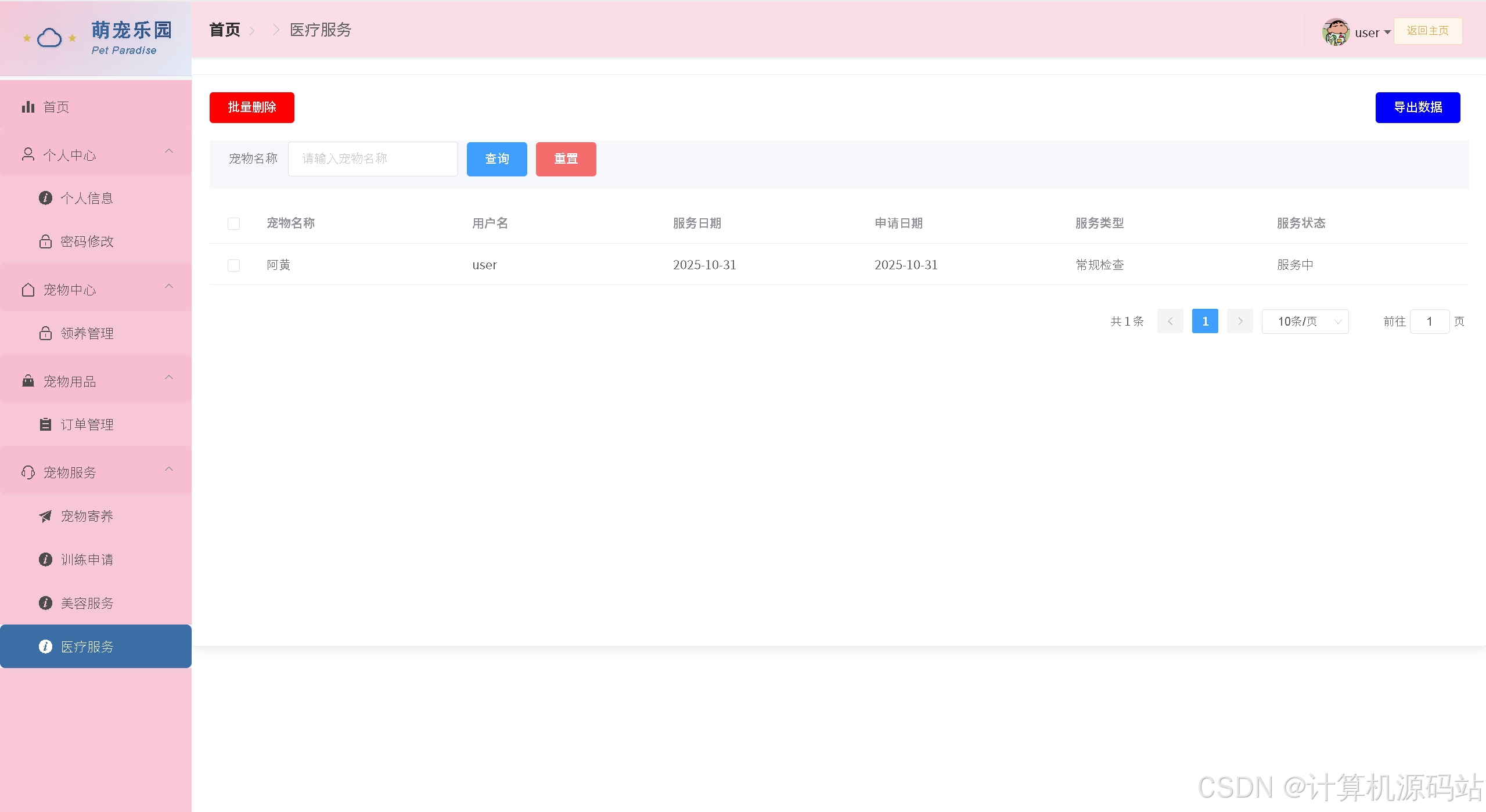
Task: Select page number 1 in pagination
Action: point(1205,321)
